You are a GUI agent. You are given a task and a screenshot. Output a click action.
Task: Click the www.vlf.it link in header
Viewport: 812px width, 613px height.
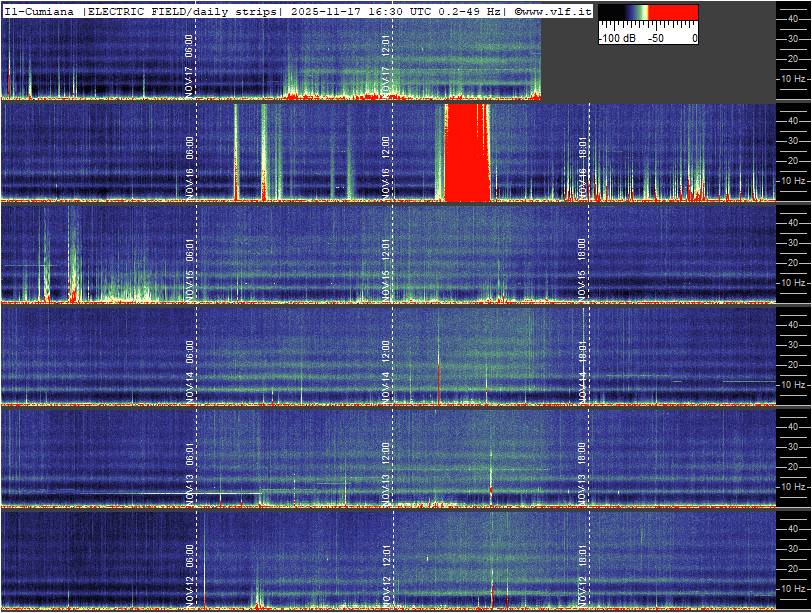(x=553, y=10)
